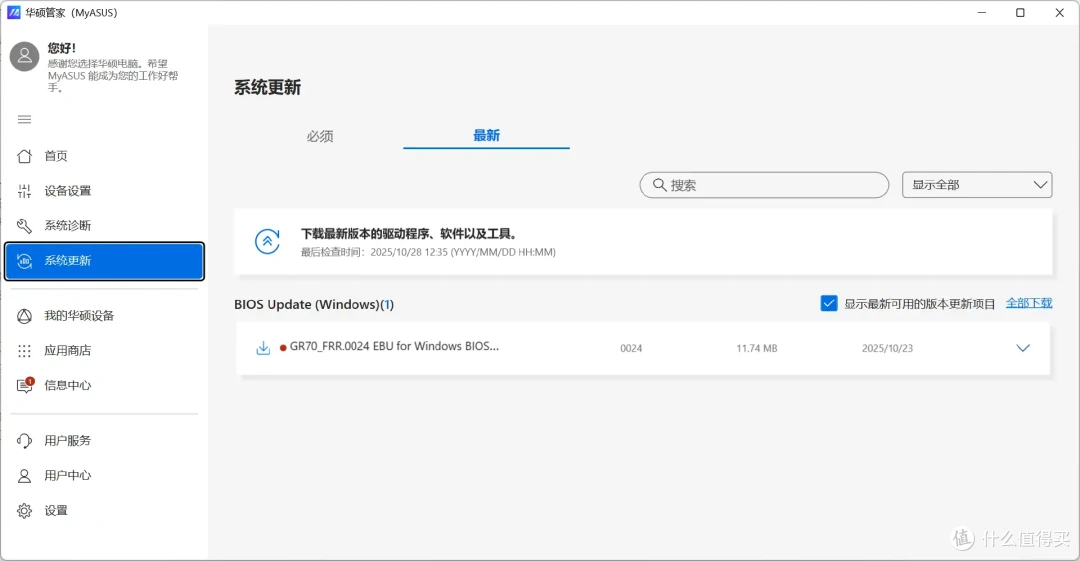Click the MyASUS logo in title bar
Viewport: 1080px width, 561px height.
(x=14, y=12)
